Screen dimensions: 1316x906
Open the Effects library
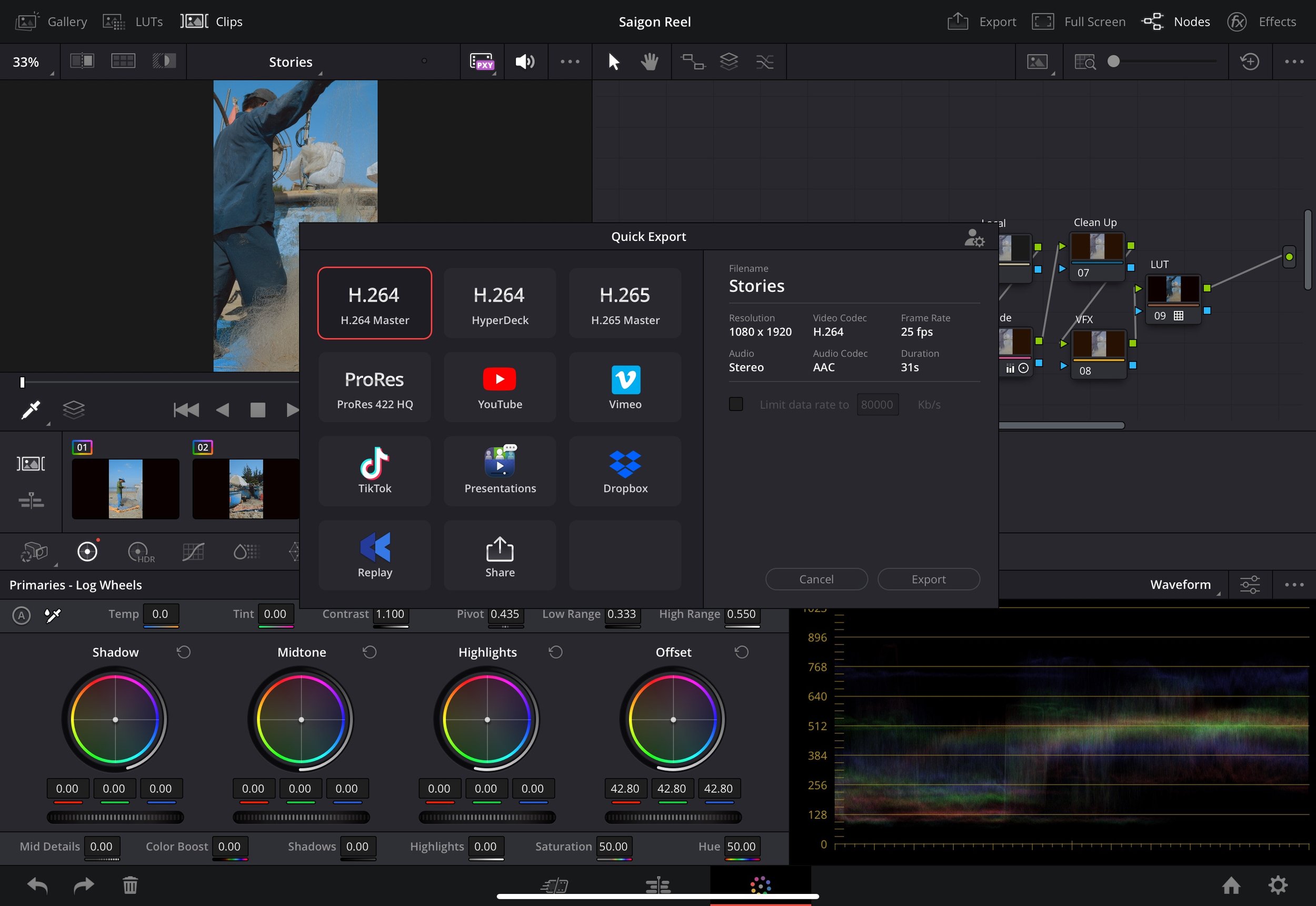coord(1261,22)
